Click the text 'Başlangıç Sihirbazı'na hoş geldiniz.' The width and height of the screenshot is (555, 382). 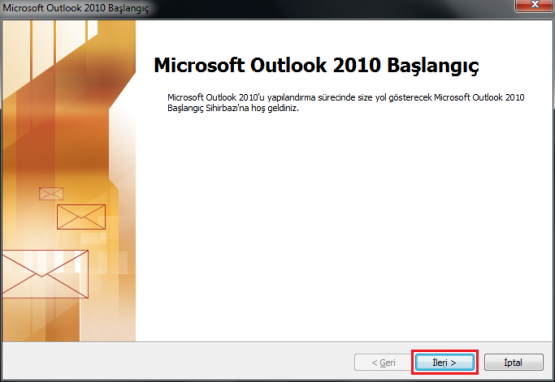tap(233, 108)
